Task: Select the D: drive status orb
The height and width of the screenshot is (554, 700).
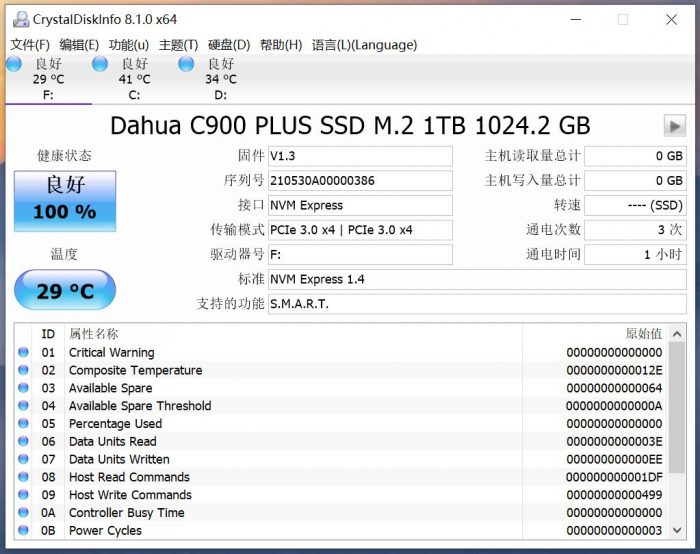Action: (x=186, y=65)
